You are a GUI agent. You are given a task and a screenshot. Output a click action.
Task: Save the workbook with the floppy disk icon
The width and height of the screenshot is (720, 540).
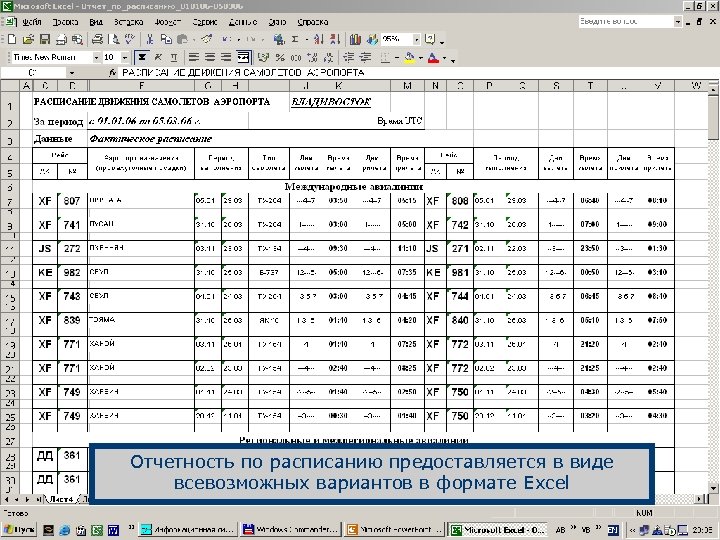point(45,39)
